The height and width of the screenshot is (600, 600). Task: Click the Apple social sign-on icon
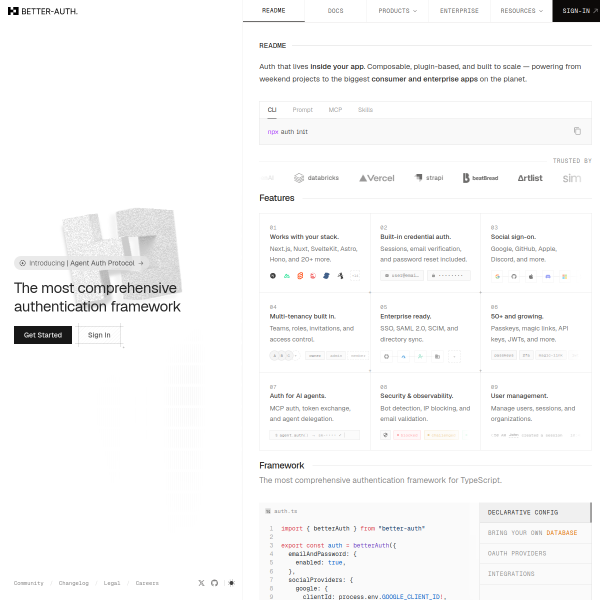(x=531, y=276)
